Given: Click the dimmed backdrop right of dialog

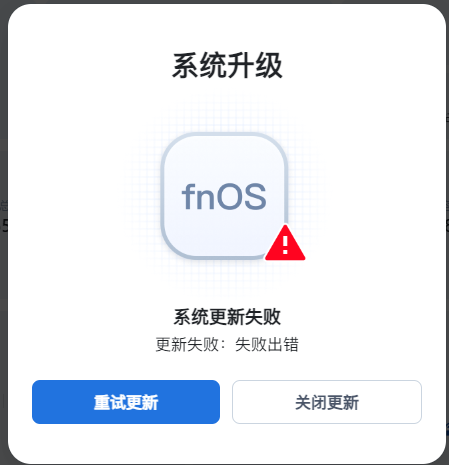Looking at the screenshot, I should [x=447, y=267].
